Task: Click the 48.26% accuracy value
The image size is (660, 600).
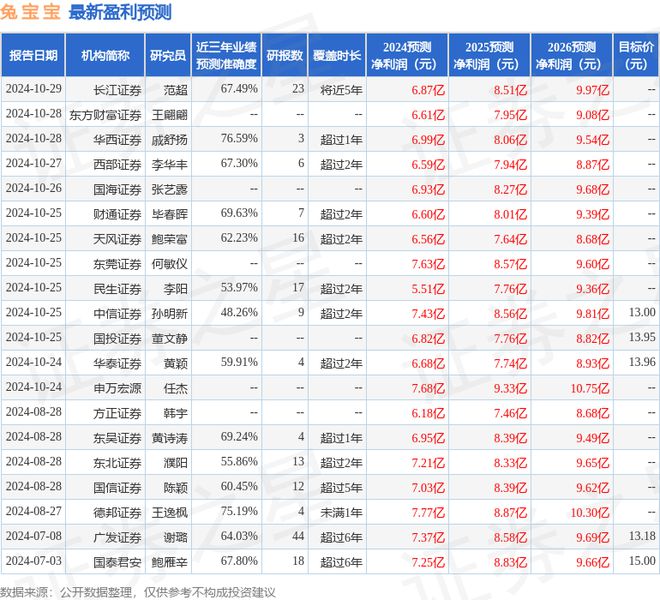Action: 239,312
